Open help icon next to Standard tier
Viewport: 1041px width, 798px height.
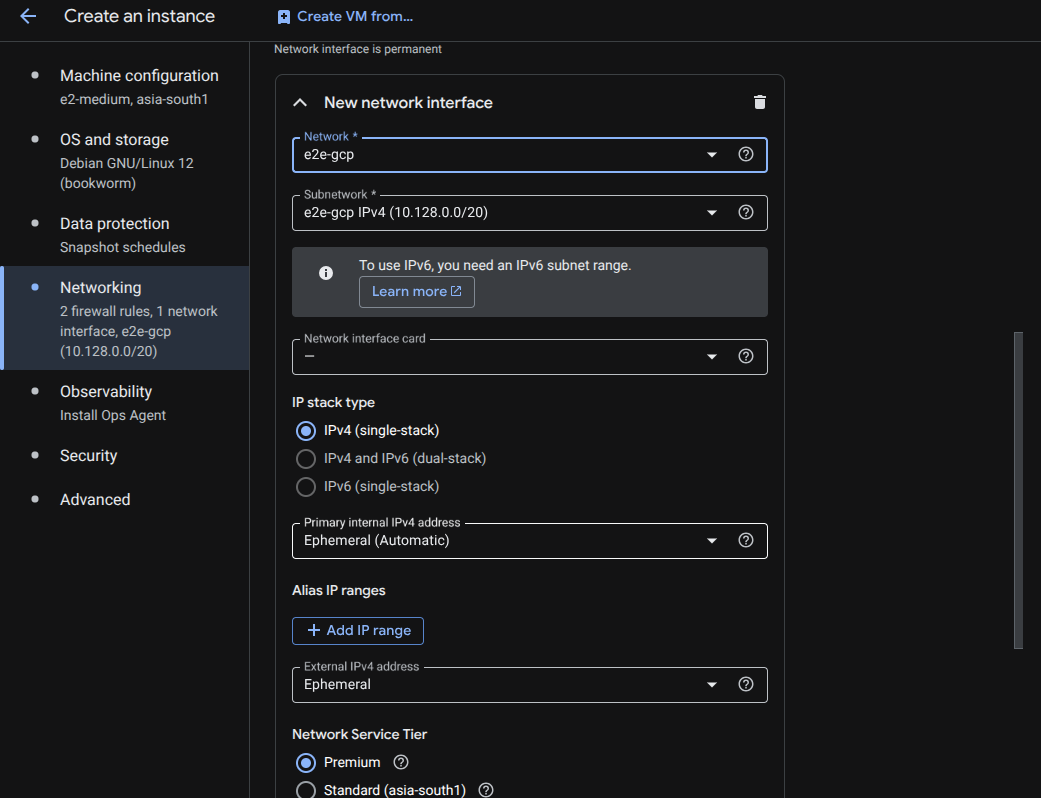(x=486, y=790)
